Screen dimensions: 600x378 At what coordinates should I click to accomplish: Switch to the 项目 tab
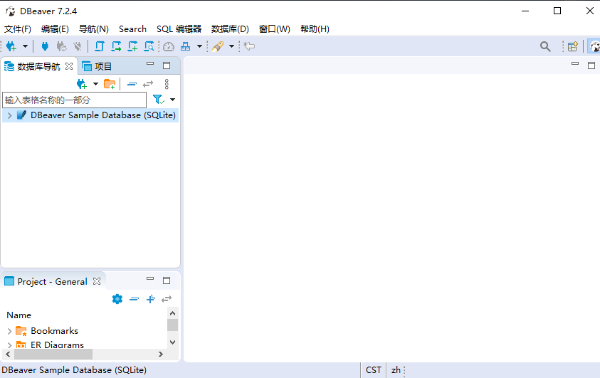tap(97, 67)
